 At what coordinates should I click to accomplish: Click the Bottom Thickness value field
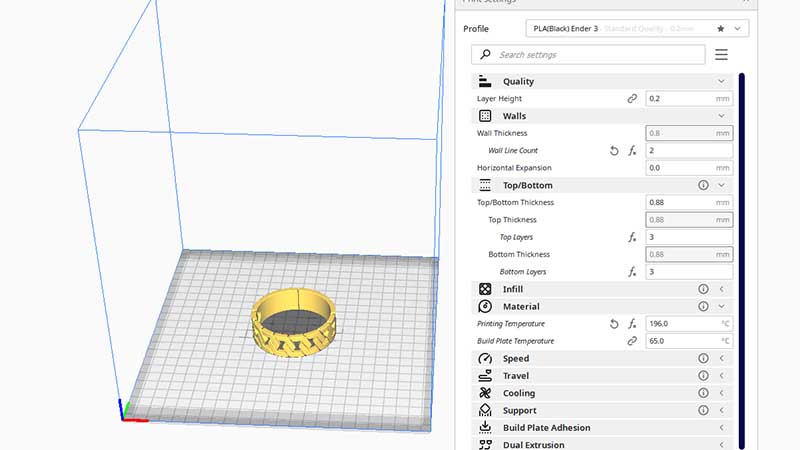click(x=689, y=255)
